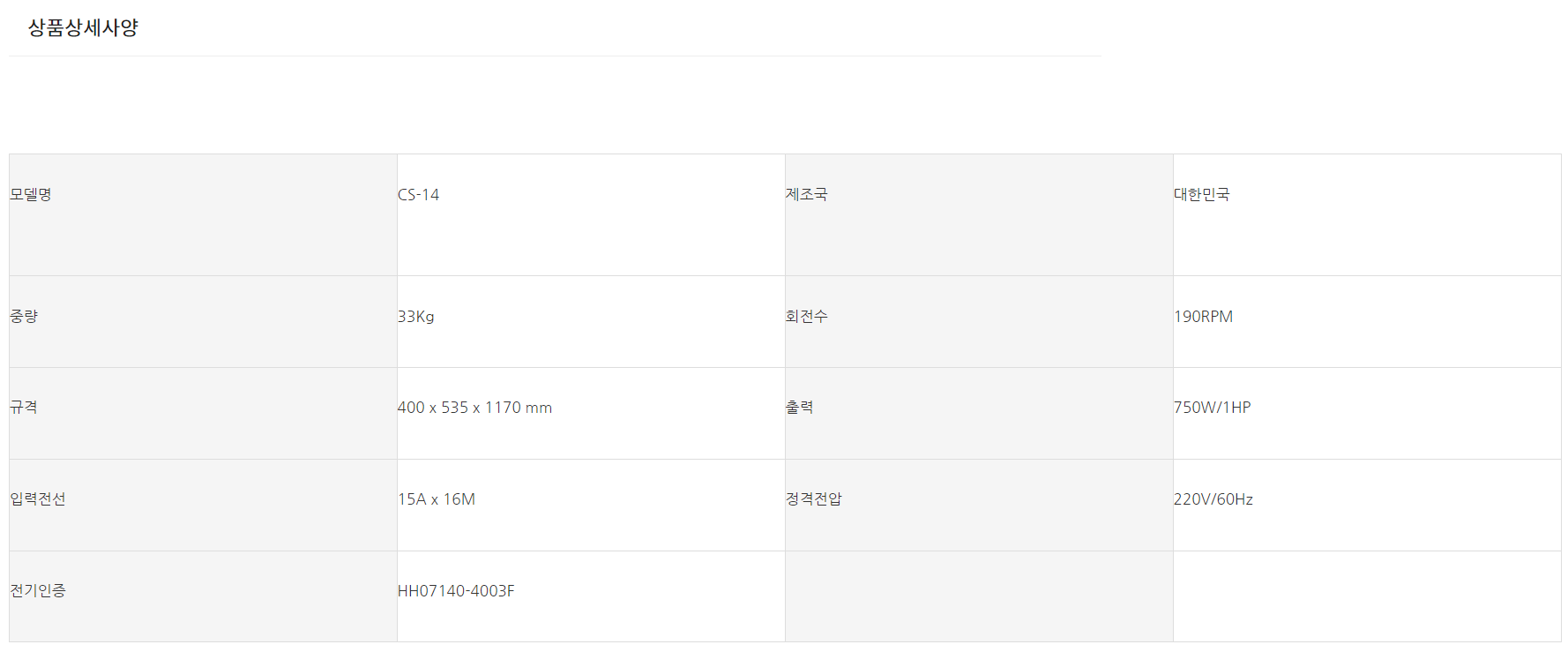The image size is (1568, 652).
Task: Select the 220V/60Hz voltage value
Action: (1213, 499)
